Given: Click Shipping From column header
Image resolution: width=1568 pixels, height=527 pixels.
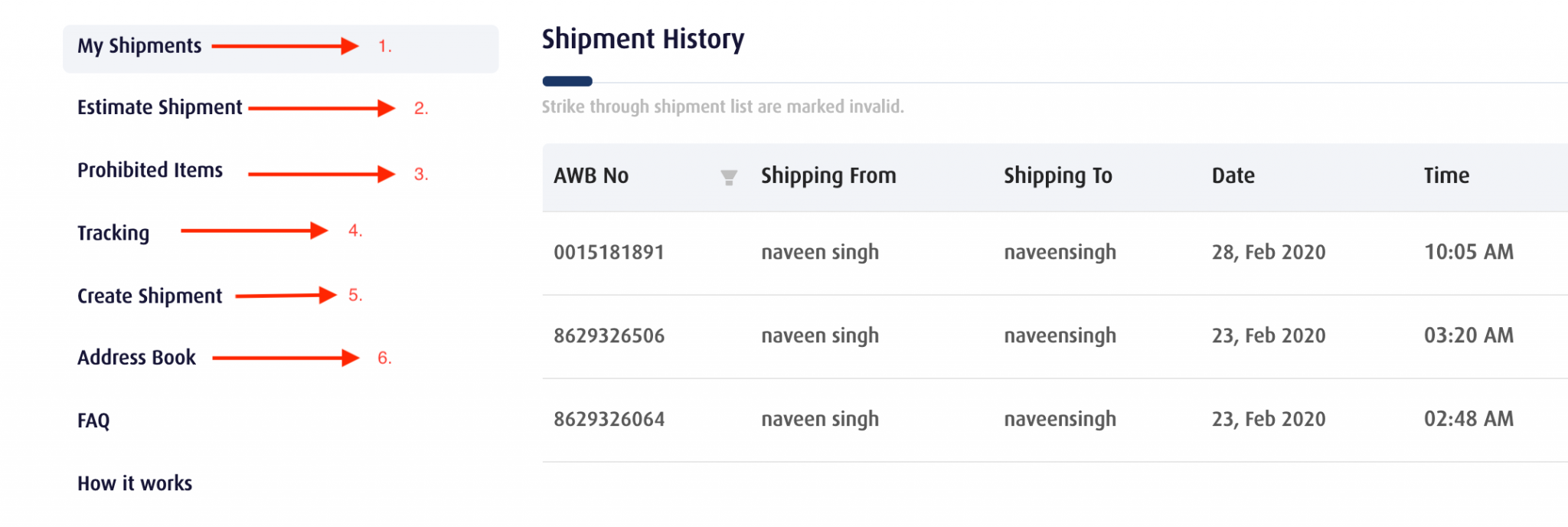Looking at the screenshot, I should 828,176.
